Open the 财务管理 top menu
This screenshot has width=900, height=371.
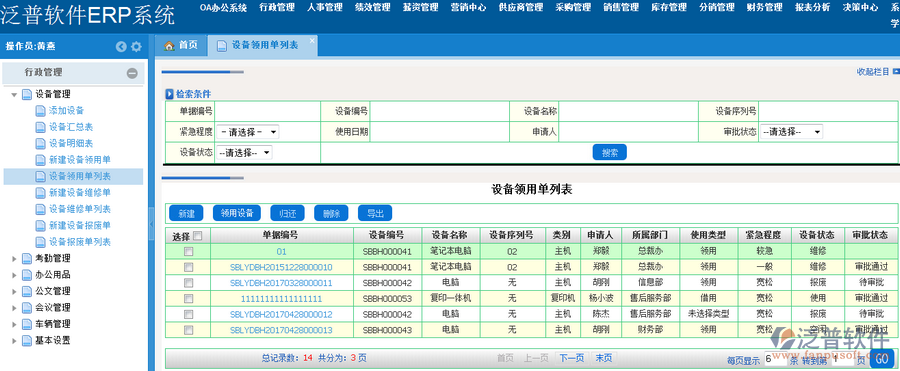coord(765,7)
